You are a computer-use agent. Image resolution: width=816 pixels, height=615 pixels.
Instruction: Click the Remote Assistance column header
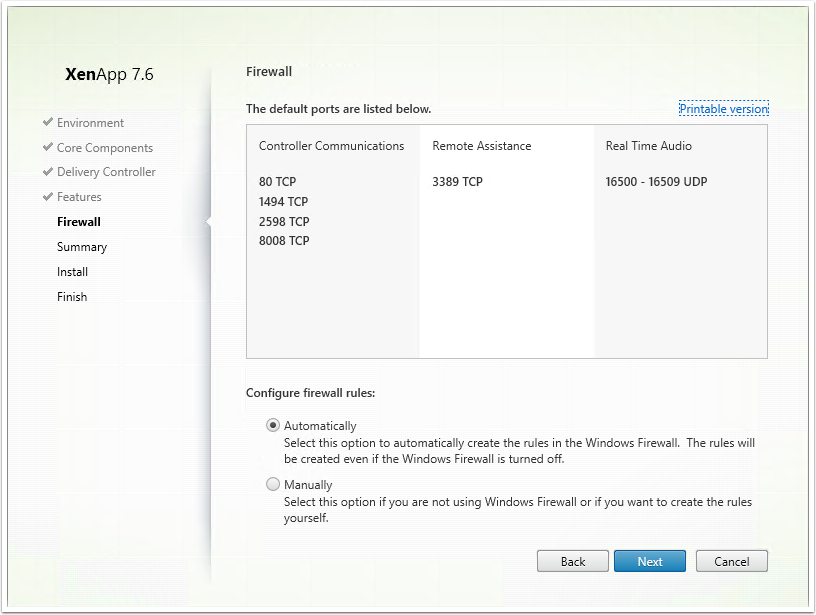[x=481, y=146]
